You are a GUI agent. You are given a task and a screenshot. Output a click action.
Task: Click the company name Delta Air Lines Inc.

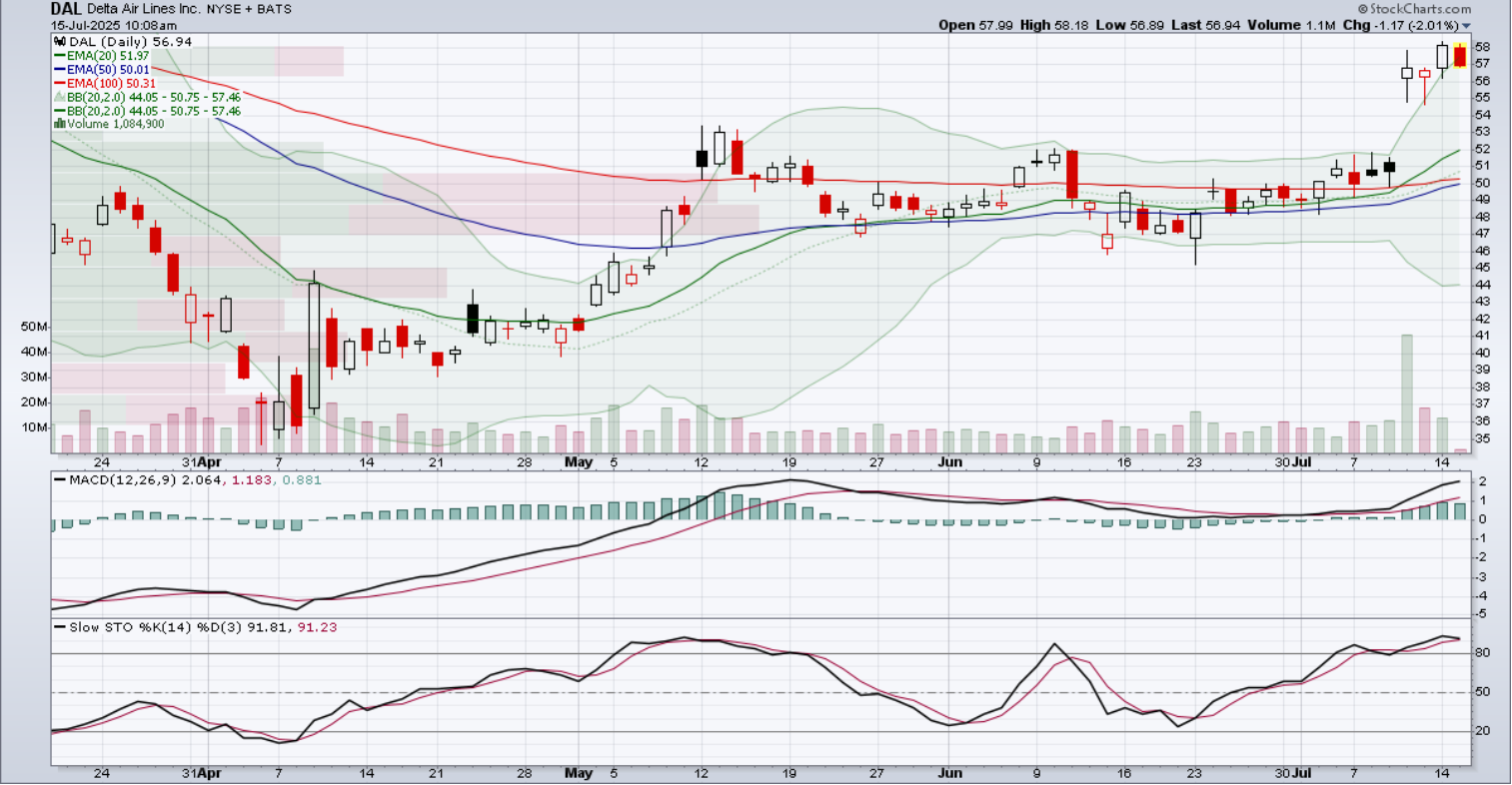[x=145, y=9]
